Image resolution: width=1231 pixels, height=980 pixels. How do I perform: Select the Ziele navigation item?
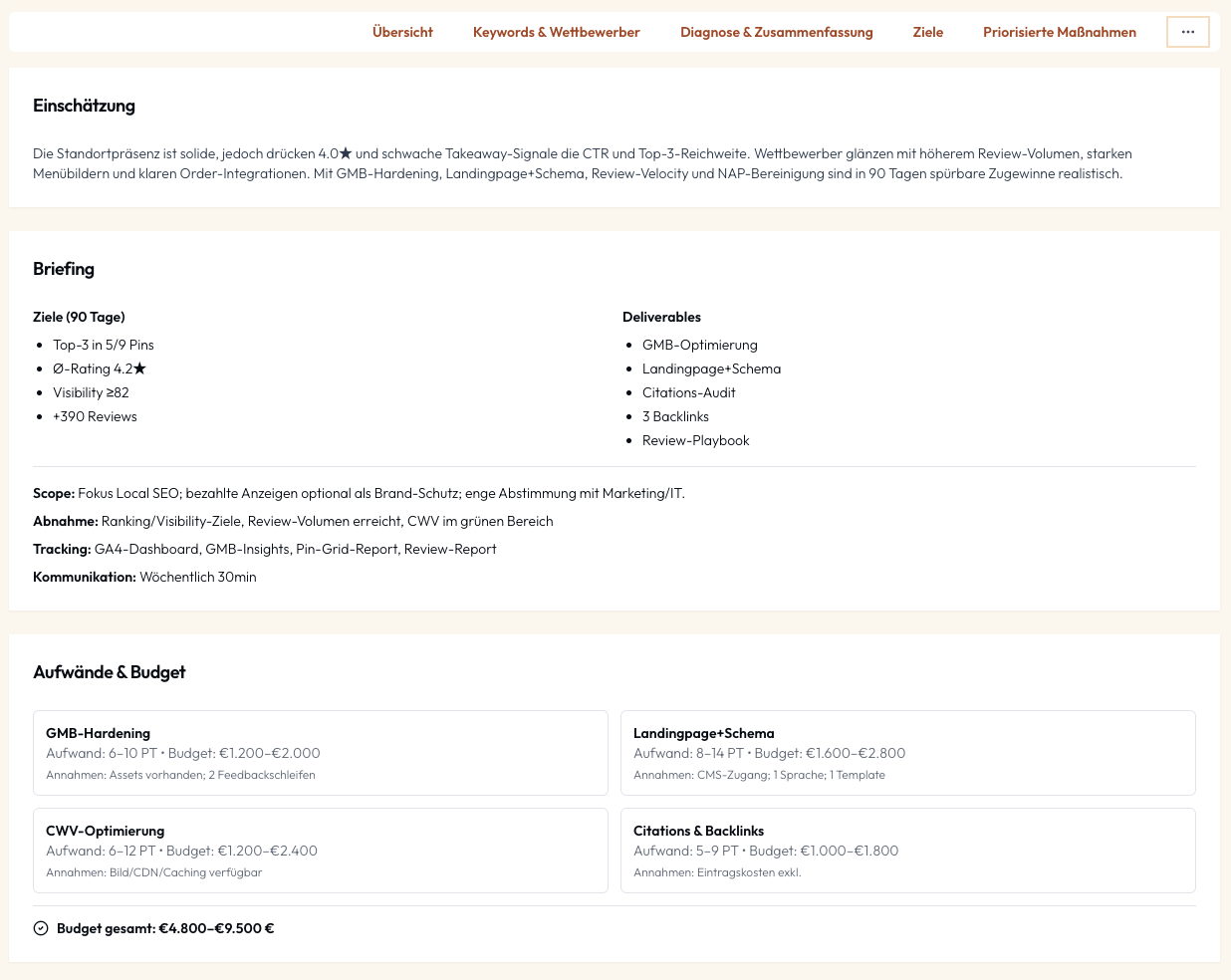tap(927, 32)
